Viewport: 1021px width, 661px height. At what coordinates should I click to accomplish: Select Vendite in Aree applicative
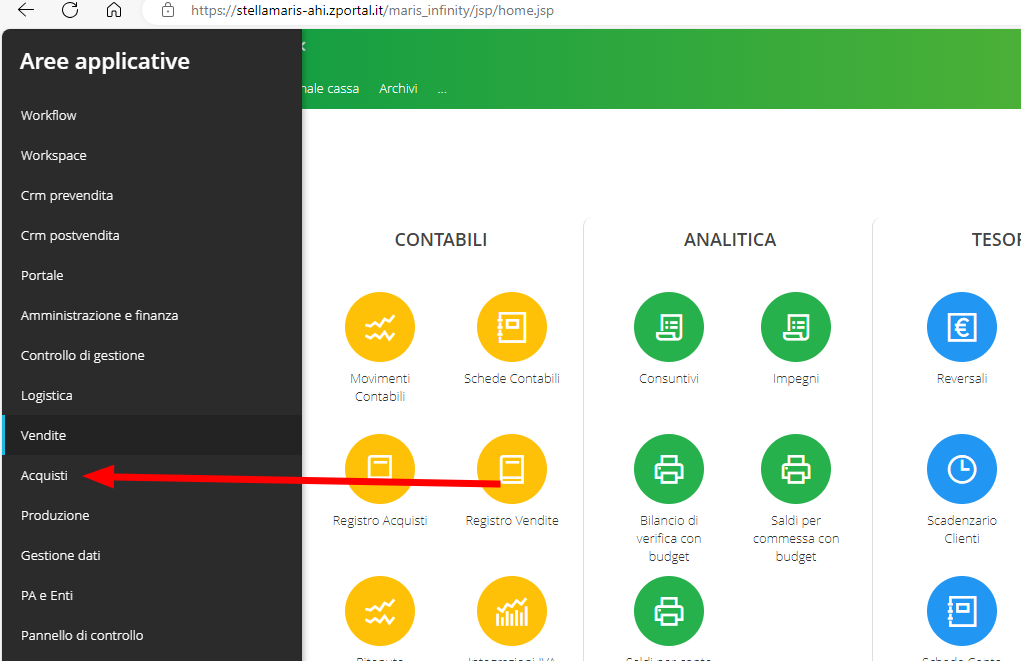click(x=44, y=436)
